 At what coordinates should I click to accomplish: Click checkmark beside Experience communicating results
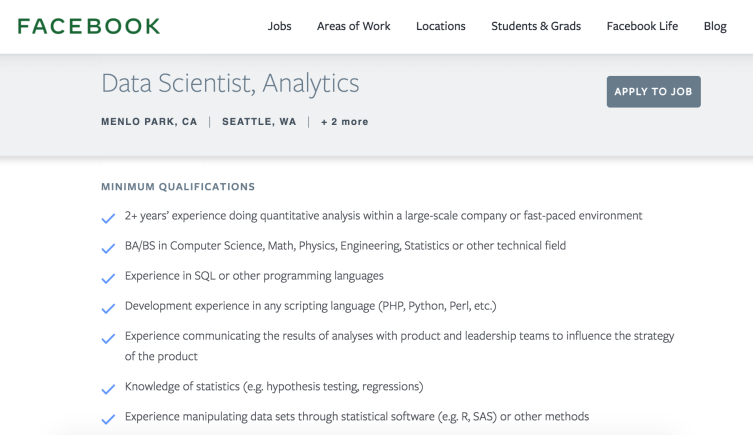(108, 338)
